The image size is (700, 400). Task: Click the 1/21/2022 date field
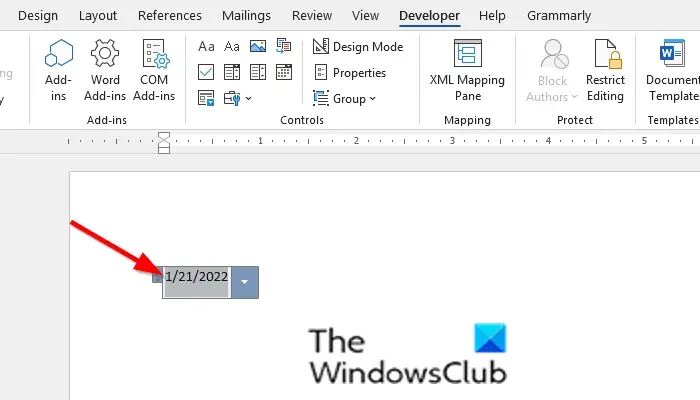click(x=196, y=277)
